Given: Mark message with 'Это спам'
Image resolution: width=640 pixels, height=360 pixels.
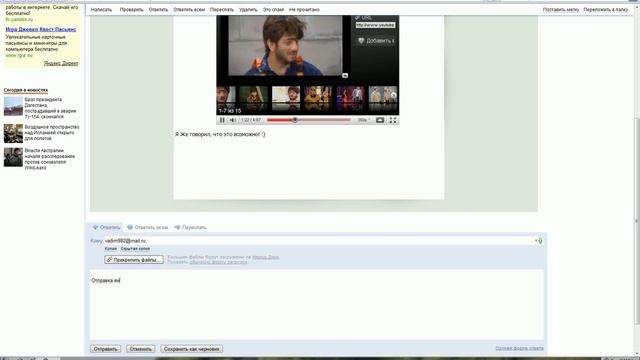Looking at the screenshot, I should (273, 9).
